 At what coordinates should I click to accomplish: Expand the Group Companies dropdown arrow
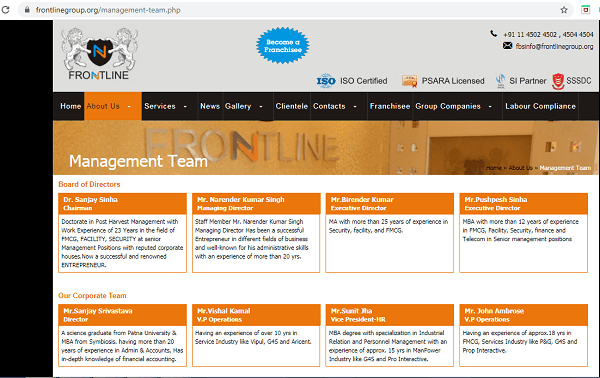(490, 106)
